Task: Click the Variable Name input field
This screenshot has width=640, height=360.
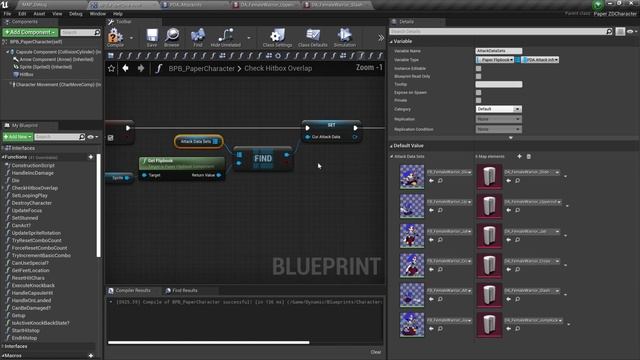Action: [498, 51]
